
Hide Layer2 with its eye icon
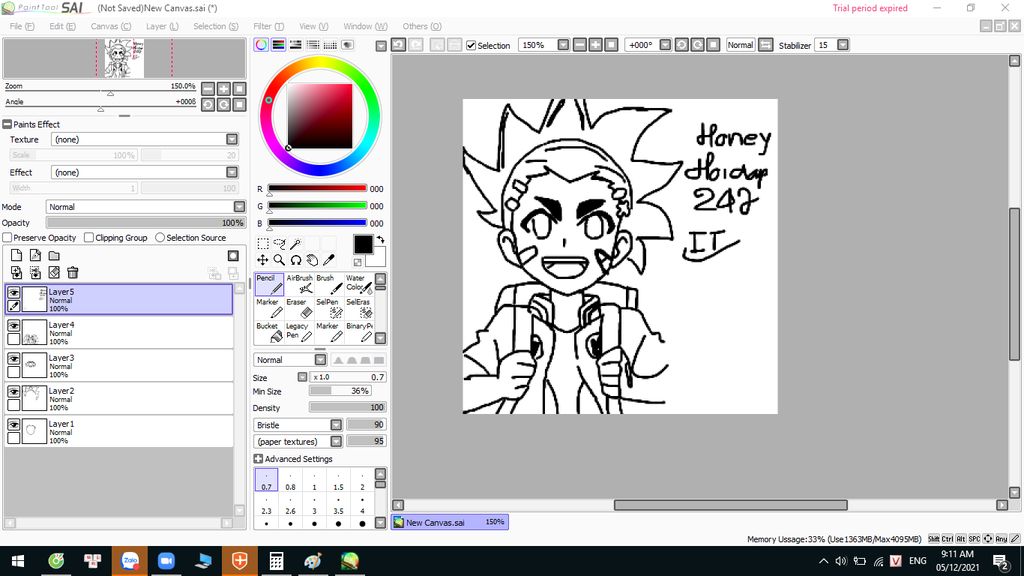tap(13, 391)
